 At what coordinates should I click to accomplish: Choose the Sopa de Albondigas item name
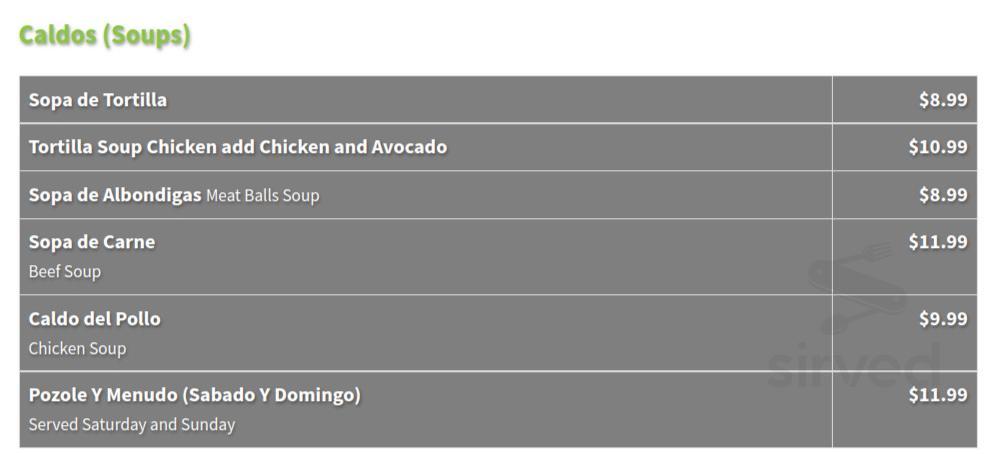tap(115, 195)
